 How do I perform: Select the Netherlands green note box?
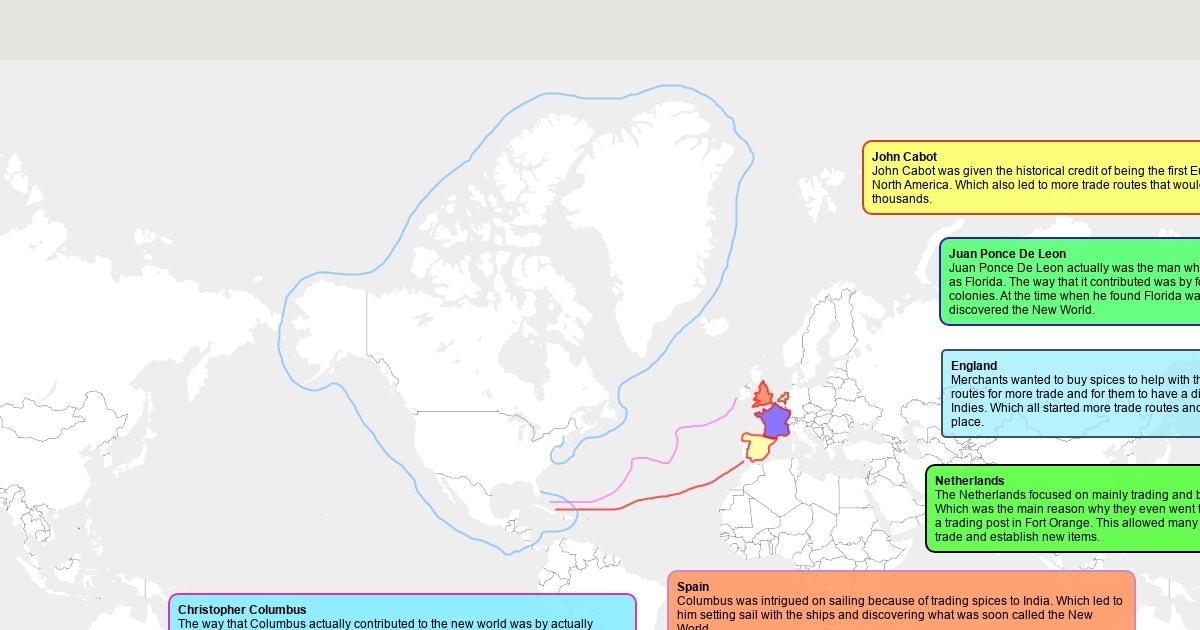click(x=1062, y=509)
